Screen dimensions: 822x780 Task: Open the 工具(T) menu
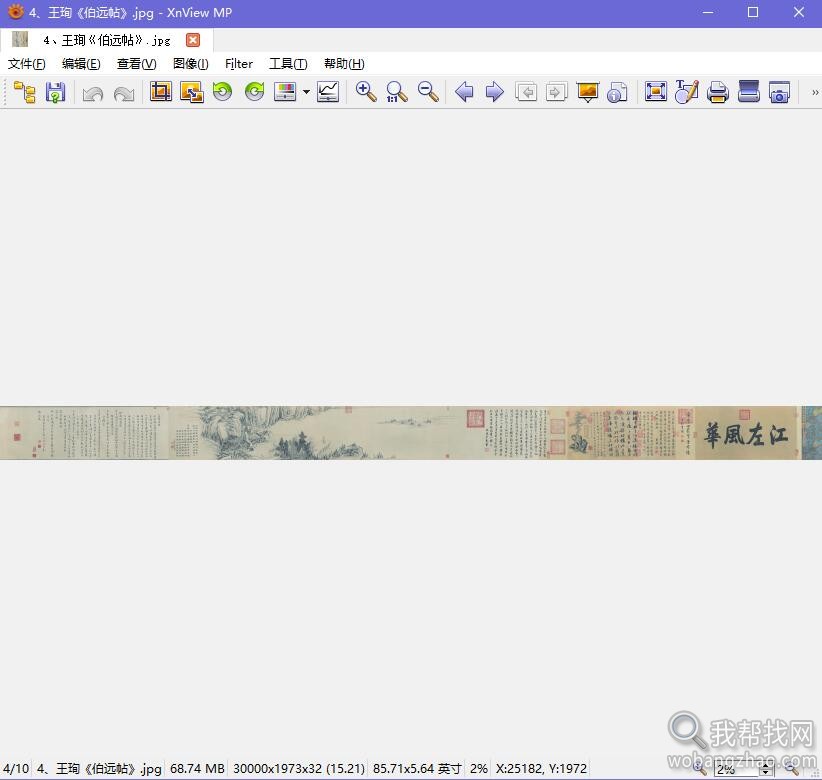coord(288,64)
